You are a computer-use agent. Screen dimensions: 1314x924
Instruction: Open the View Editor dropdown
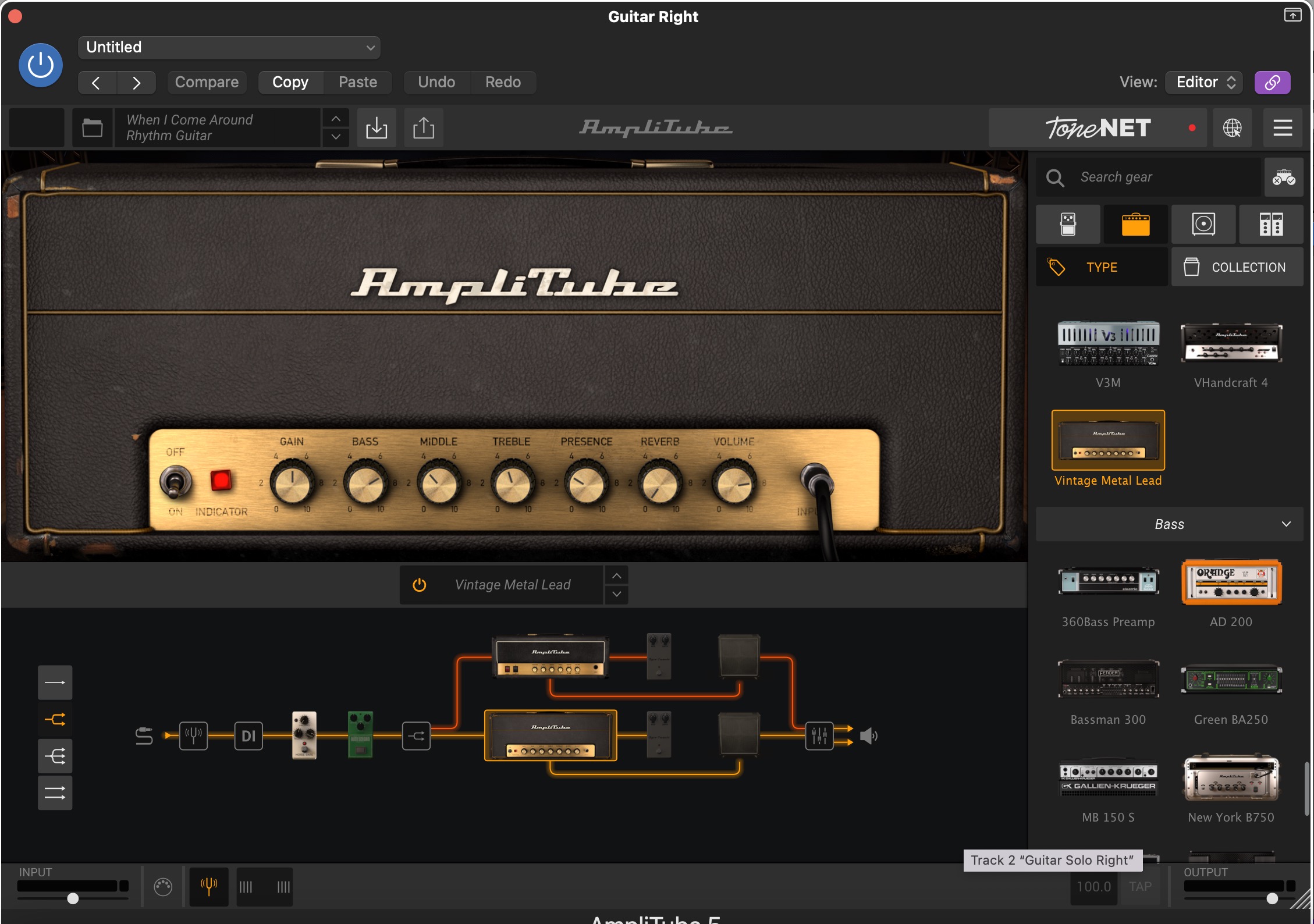(x=1204, y=83)
